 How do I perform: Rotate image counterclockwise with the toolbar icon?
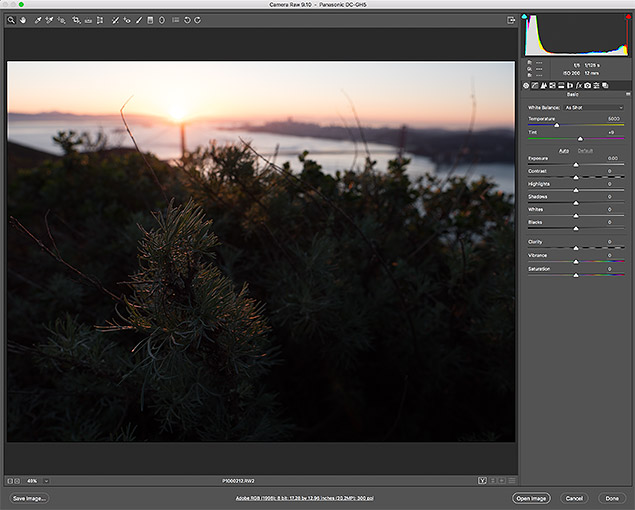tap(187, 19)
